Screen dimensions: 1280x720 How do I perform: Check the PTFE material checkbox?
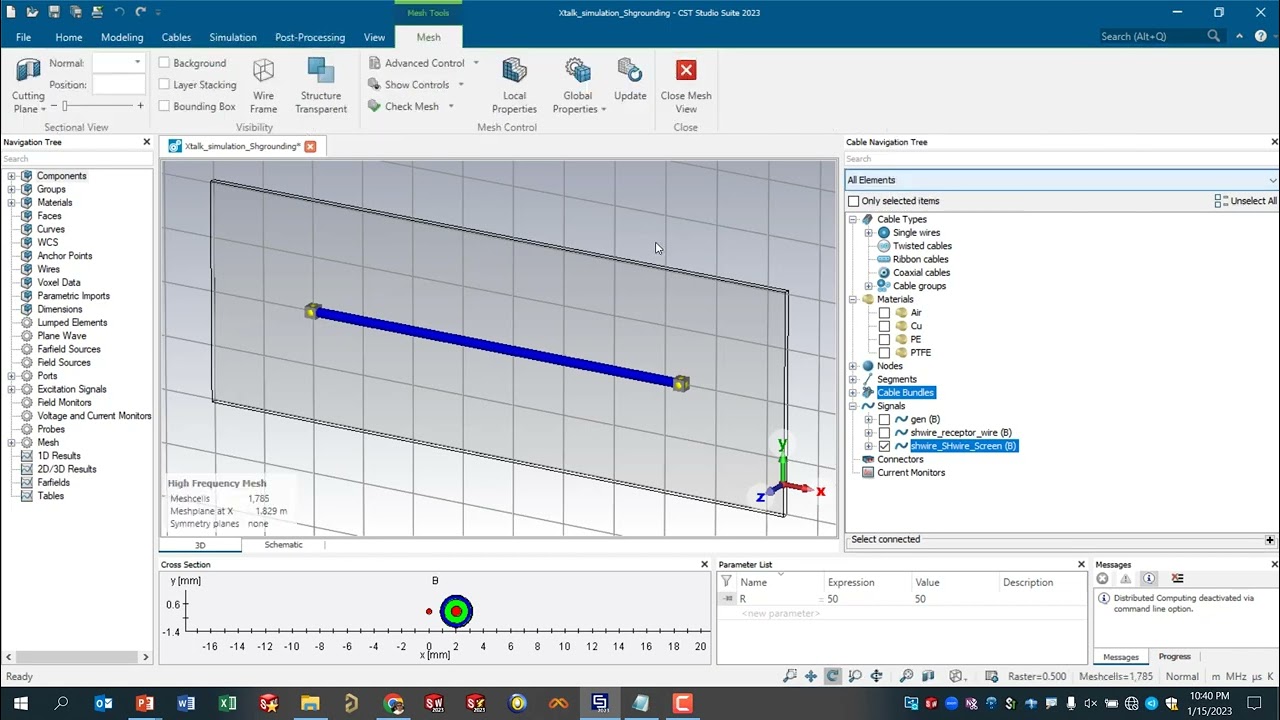(884, 353)
